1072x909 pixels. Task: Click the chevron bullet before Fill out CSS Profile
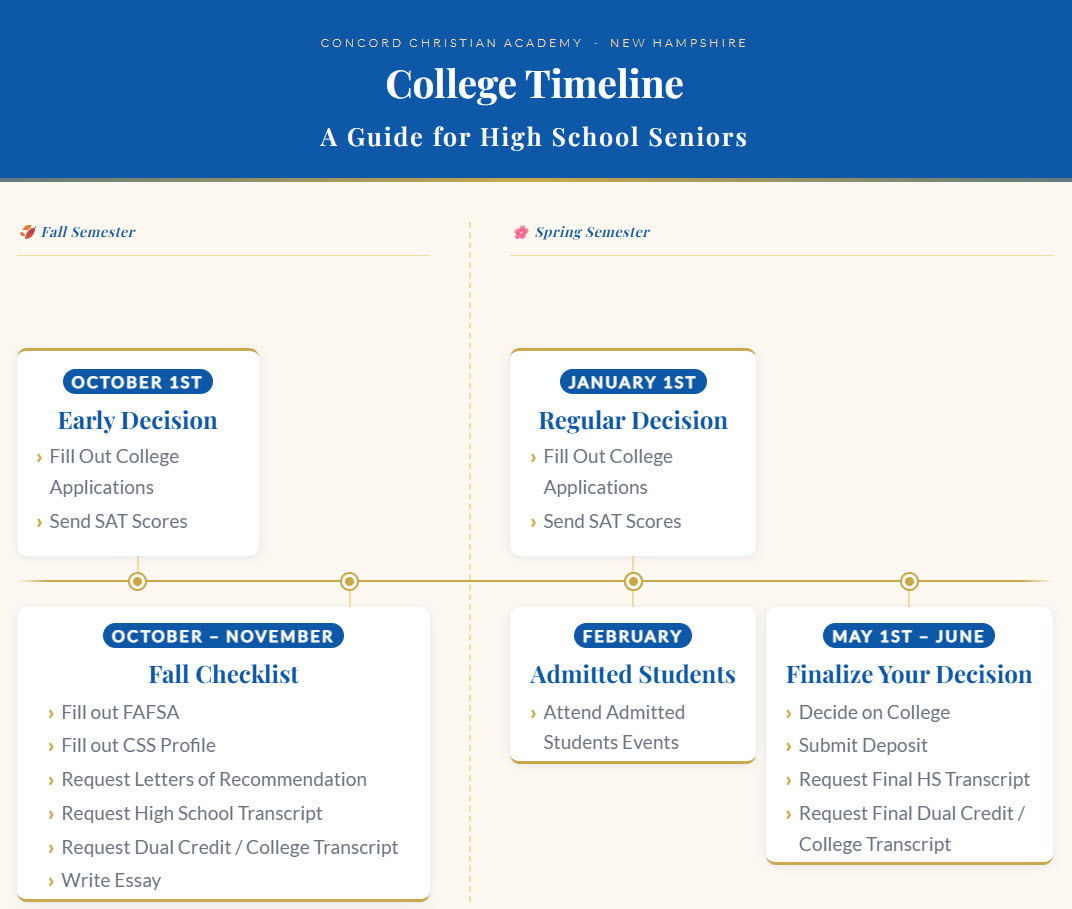coord(51,746)
